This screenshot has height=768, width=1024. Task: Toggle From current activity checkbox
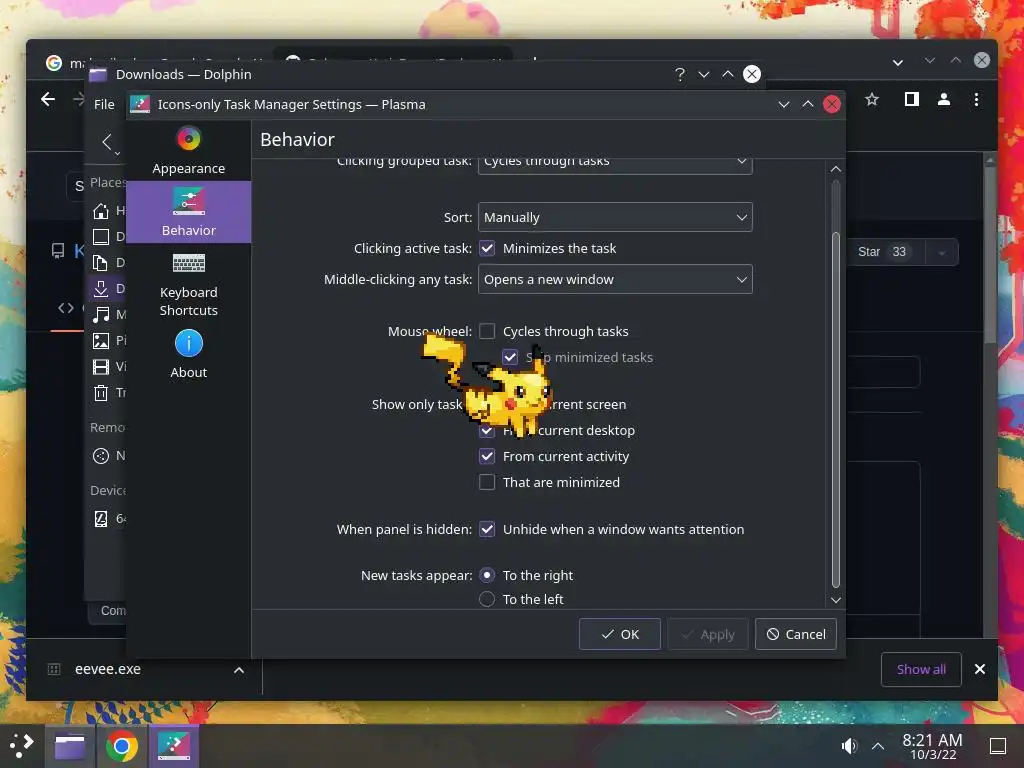[487, 456]
